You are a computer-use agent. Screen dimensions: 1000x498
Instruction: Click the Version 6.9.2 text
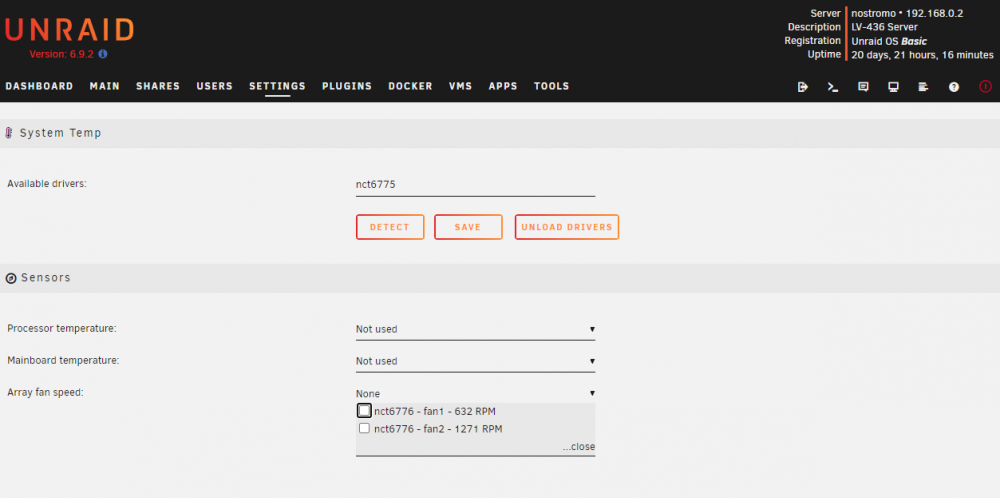click(x=62, y=54)
